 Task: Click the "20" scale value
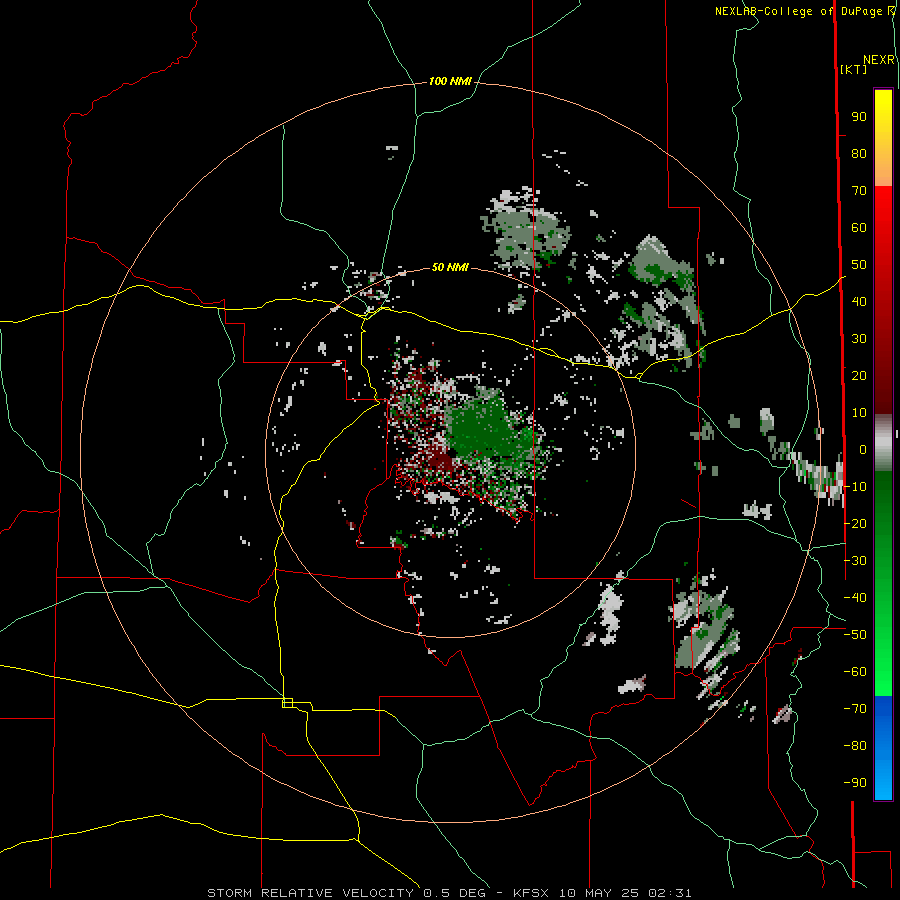[859, 376]
